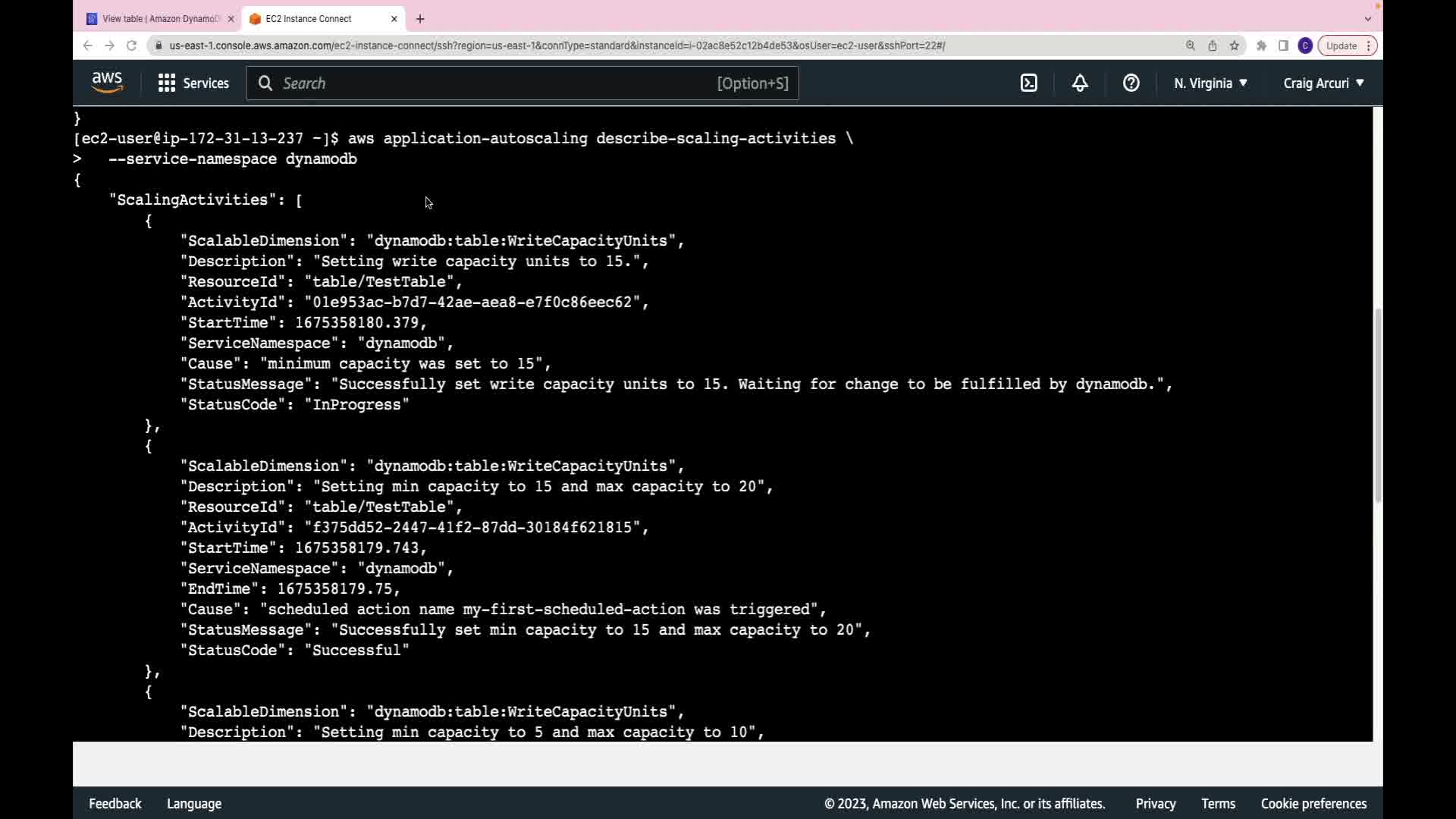Viewport: 1456px width, 819px height.
Task: Expand the N. Virginia region dropdown
Action: point(1210,83)
